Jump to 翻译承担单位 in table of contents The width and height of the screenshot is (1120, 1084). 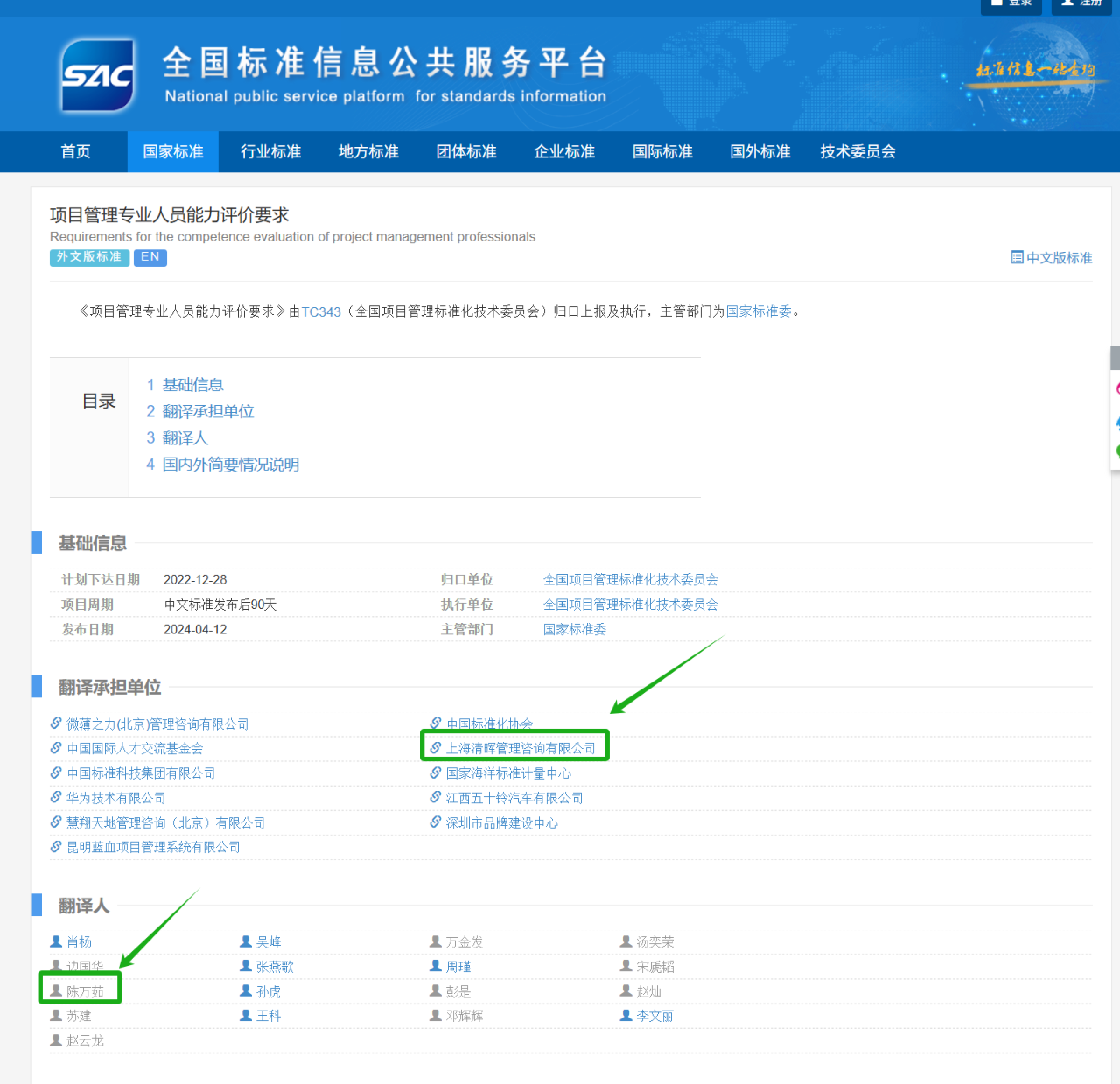(x=207, y=411)
